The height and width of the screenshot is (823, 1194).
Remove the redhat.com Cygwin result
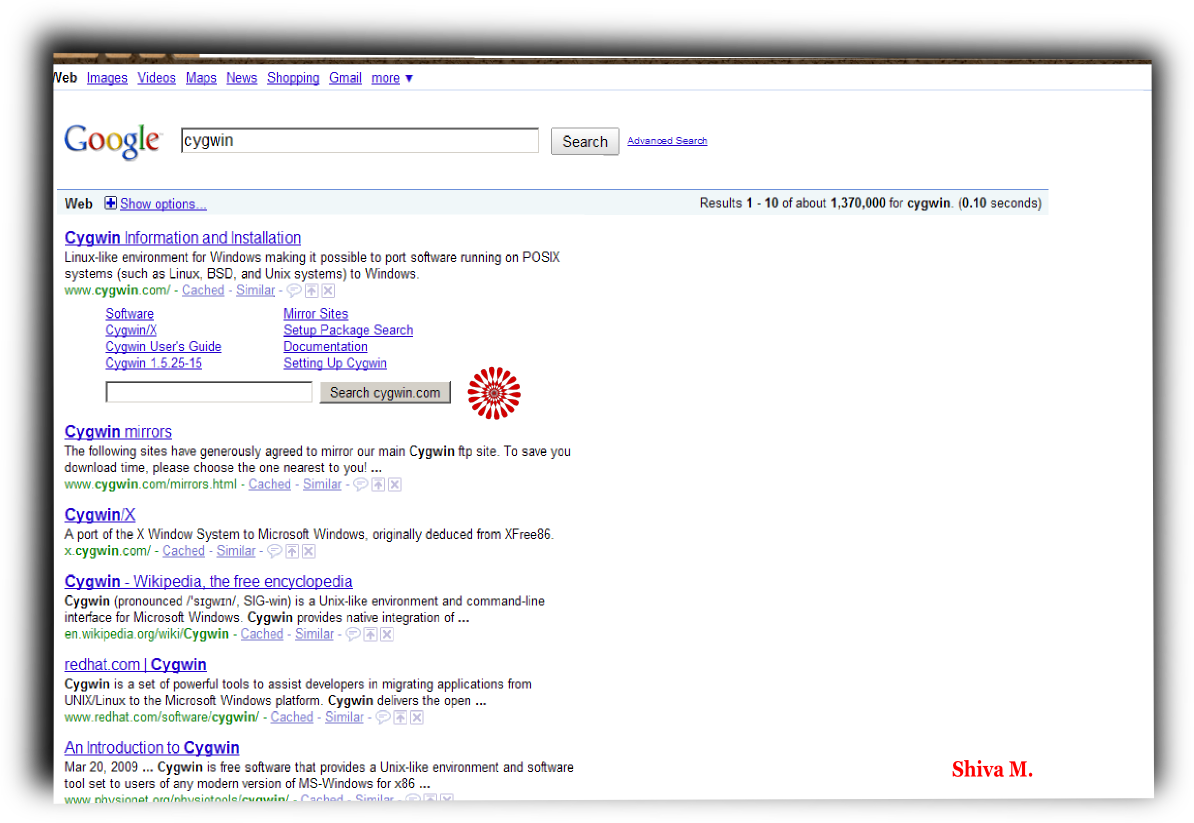click(x=417, y=717)
